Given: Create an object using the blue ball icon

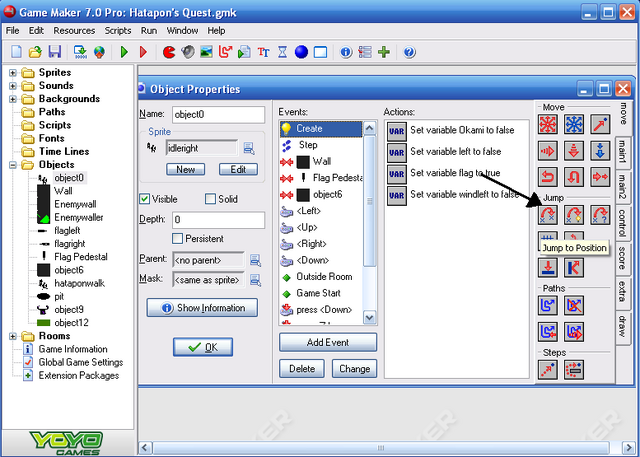Looking at the screenshot, I should pyautogui.click(x=301, y=52).
